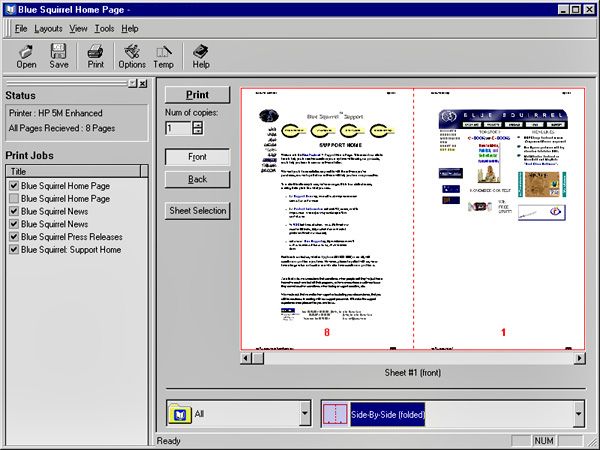600x450 pixels.
Task: Toggle the Blue Squirrel: Support Home checkbox
Action: (x=12, y=250)
